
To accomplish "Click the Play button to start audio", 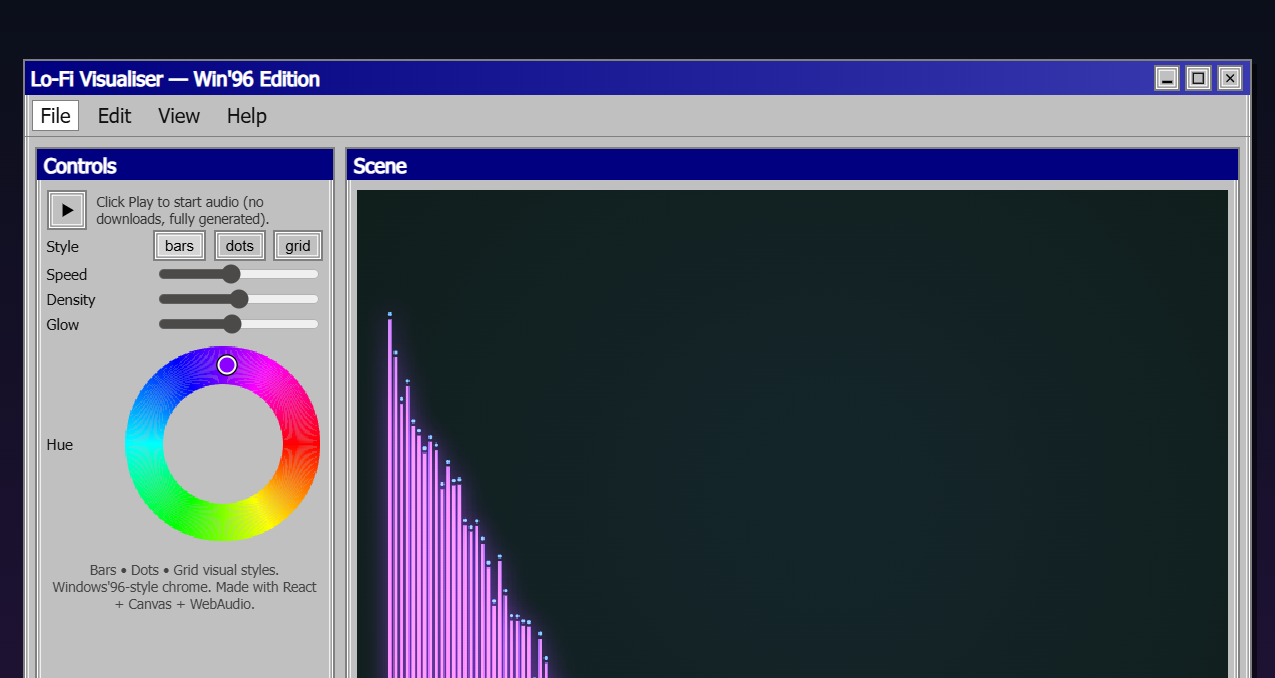I will tap(67, 210).
